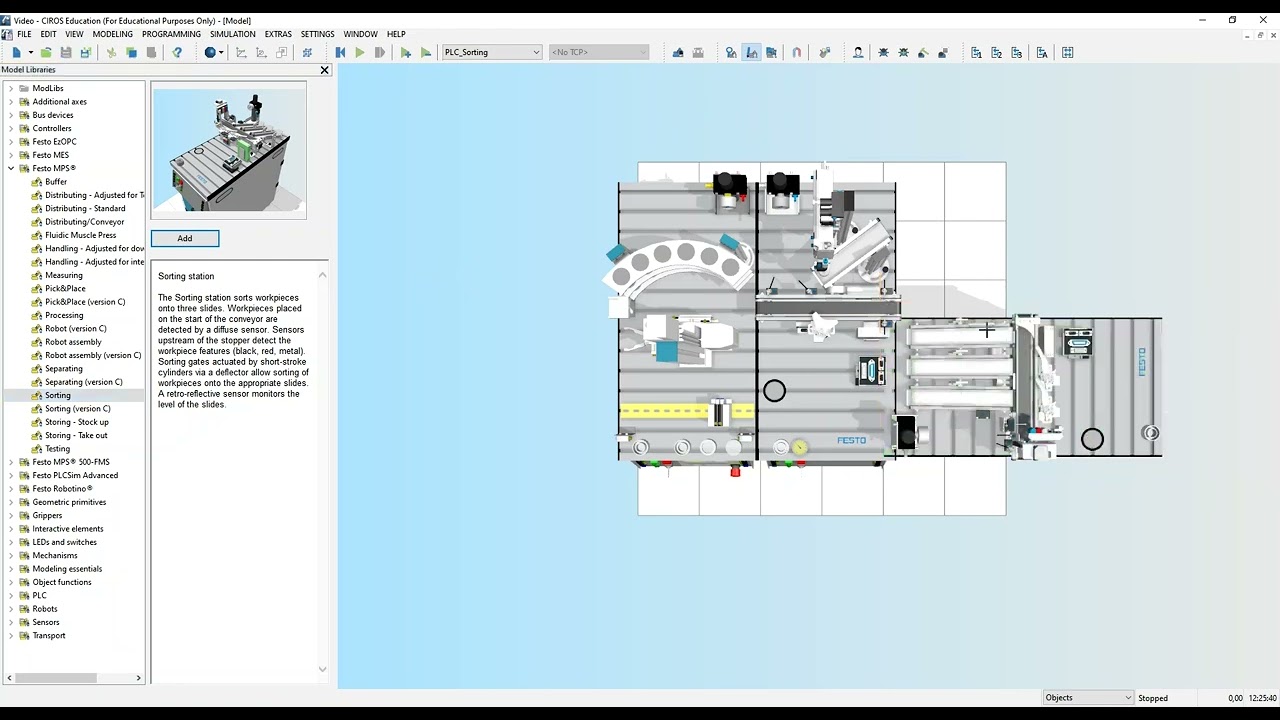The image size is (1280, 720).
Task: Open the PROGRAMMING menu
Action: tap(171, 34)
